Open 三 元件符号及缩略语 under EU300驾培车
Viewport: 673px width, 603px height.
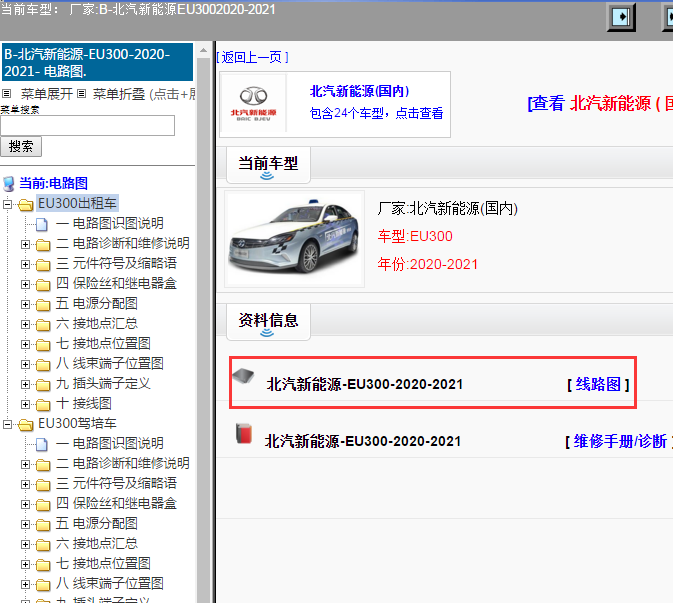tap(116, 483)
